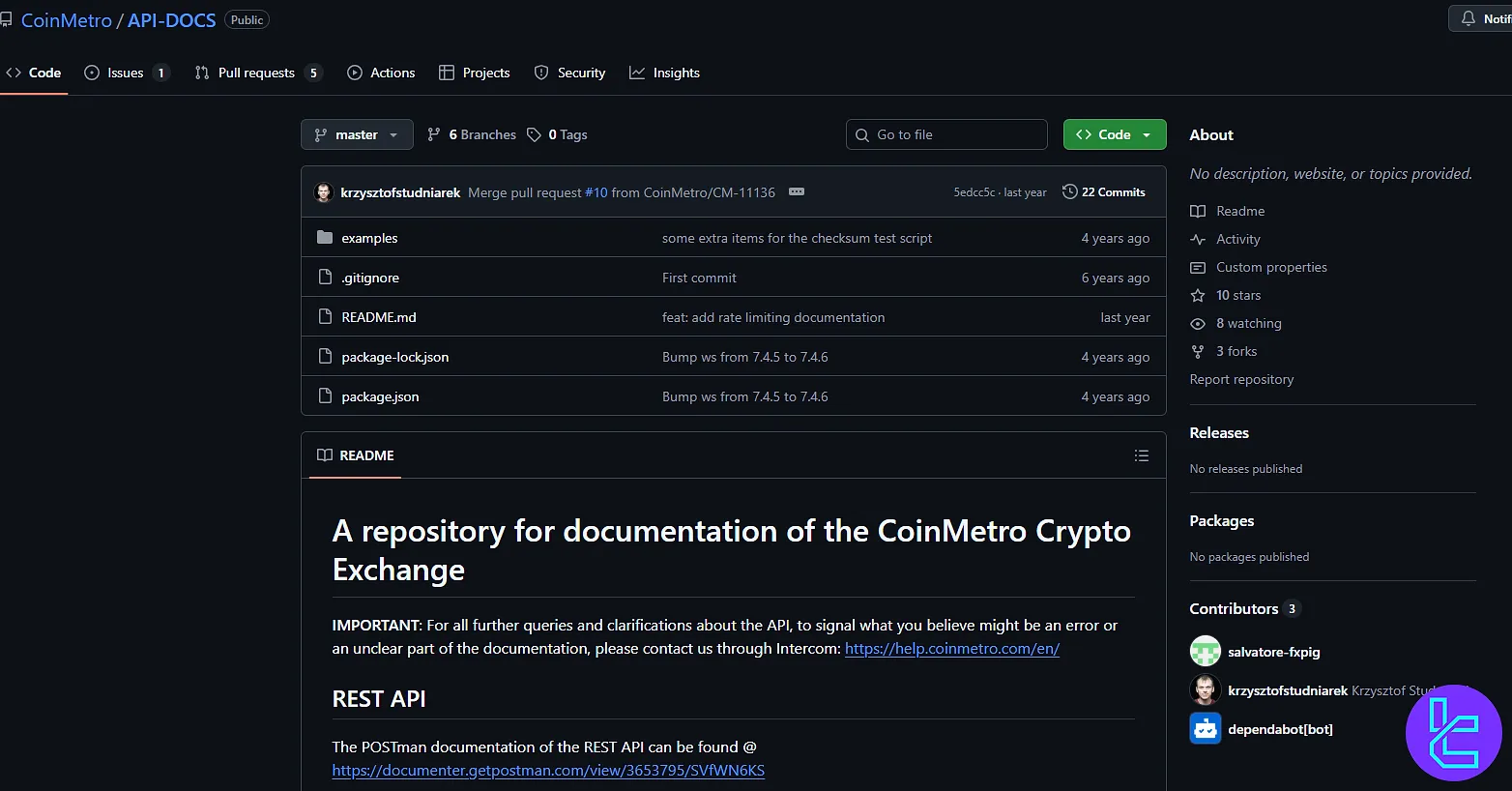
Task: Open the Contributors list link
Action: coord(1244,608)
